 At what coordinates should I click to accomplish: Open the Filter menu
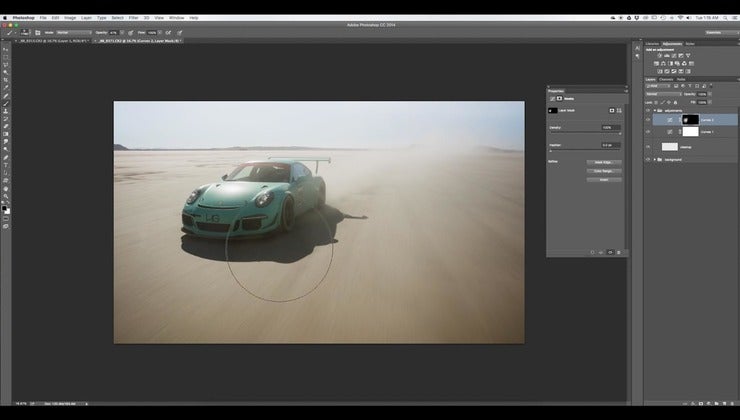134,18
